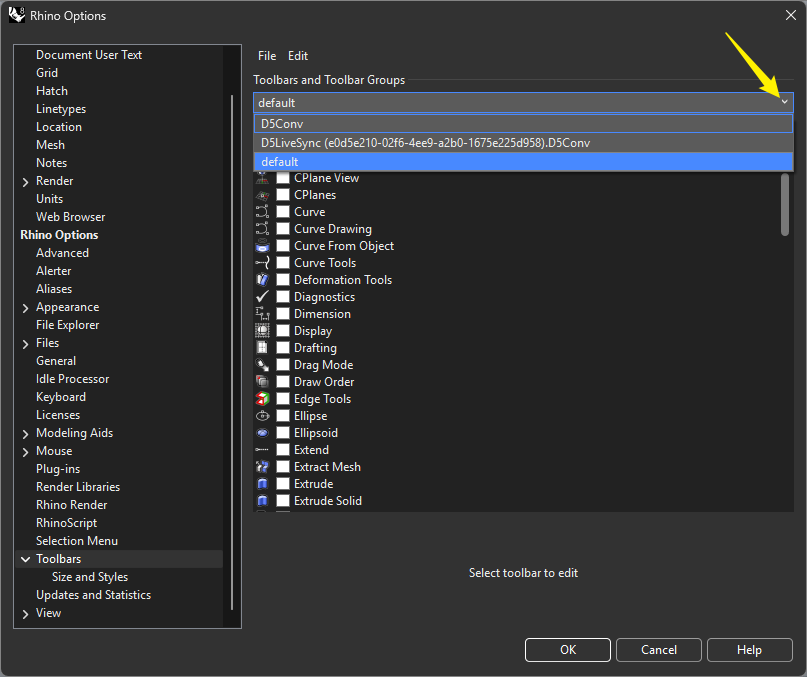Image resolution: width=807 pixels, height=677 pixels.
Task: Pick the default option in list
Action: tap(523, 162)
